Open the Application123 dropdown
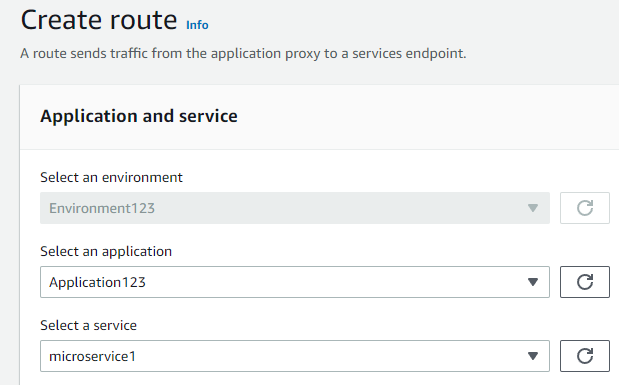 295,282
